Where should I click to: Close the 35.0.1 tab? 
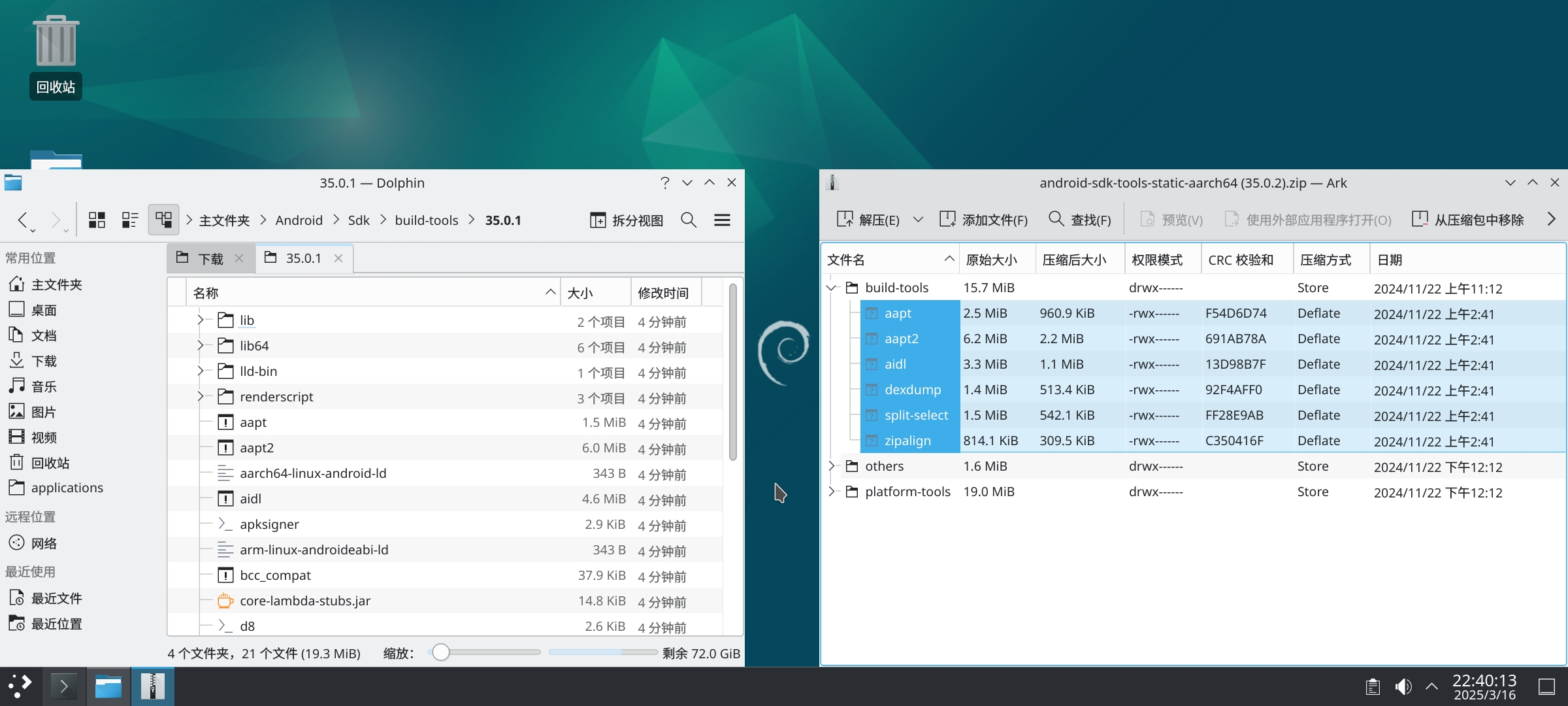pyautogui.click(x=338, y=258)
